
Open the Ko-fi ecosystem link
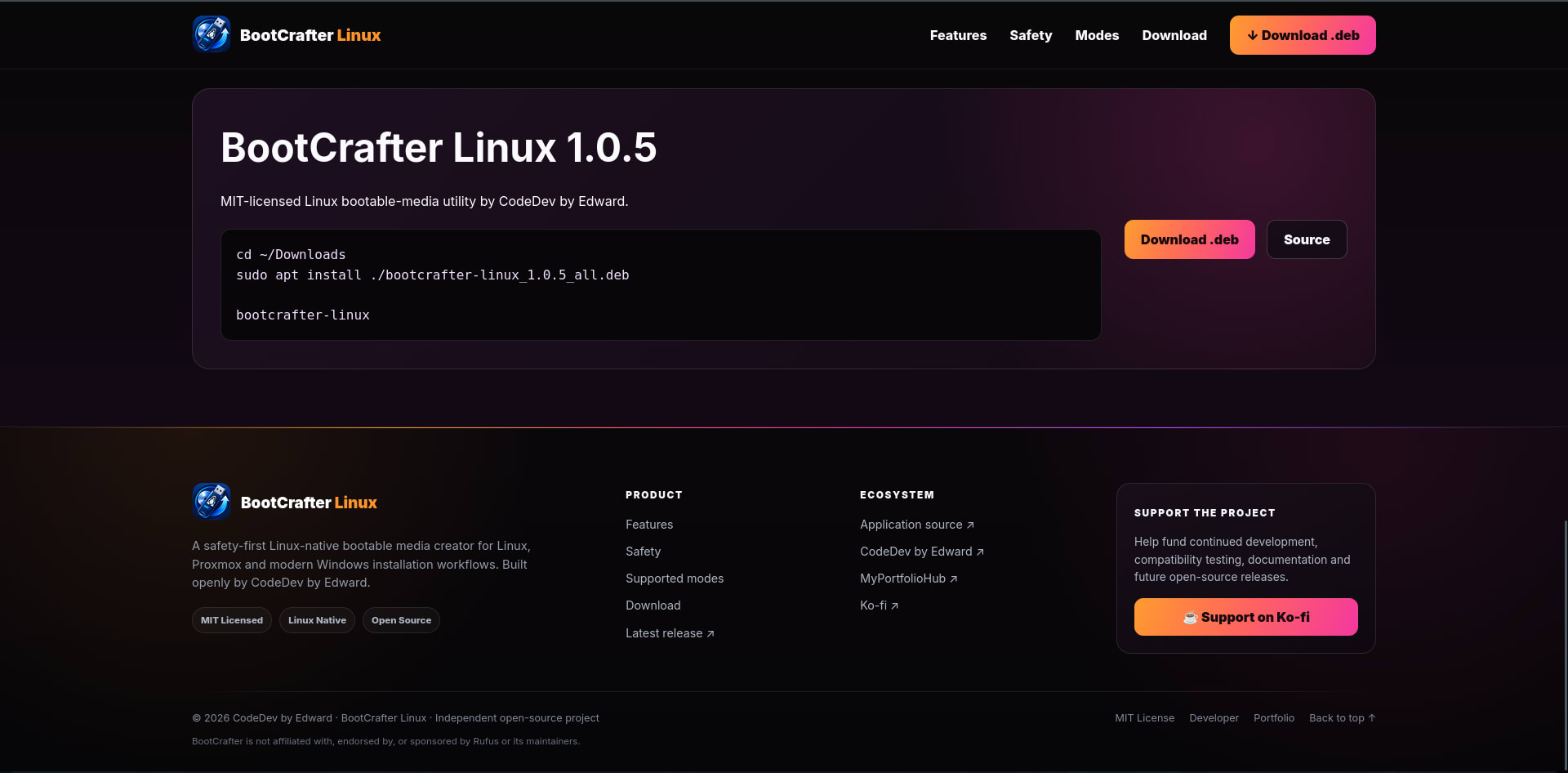[880, 605]
